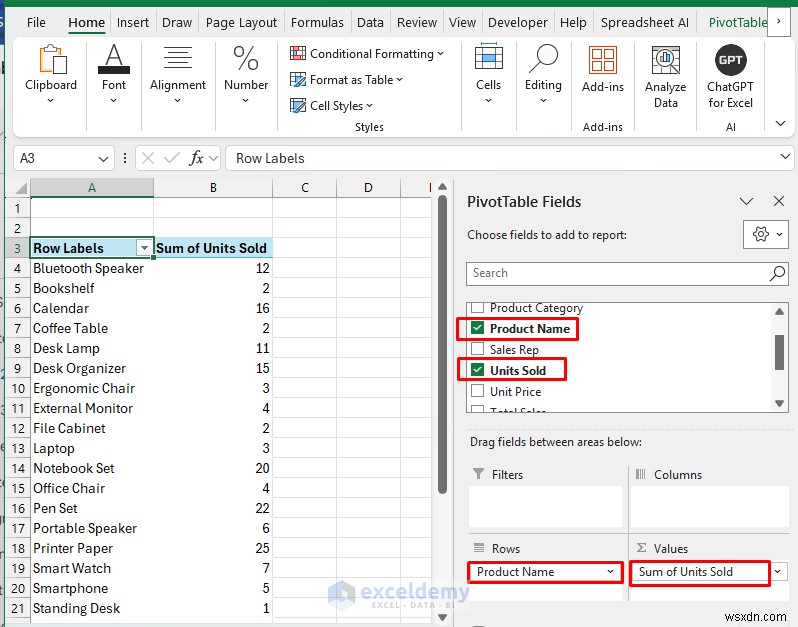The image size is (798, 627).
Task: Open Sum of Units Sold dropdown arrow
Action: pyautogui.click(x=778, y=572)
